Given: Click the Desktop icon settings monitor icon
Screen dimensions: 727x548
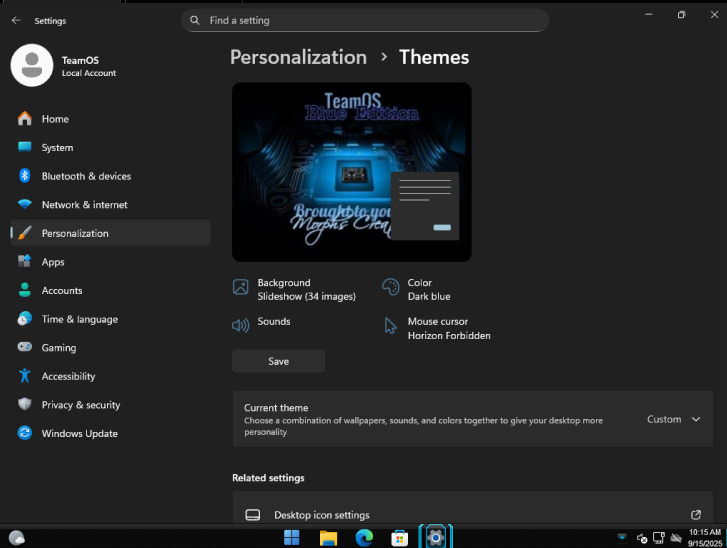Looking at the screenshot, I should coord(253,515).
